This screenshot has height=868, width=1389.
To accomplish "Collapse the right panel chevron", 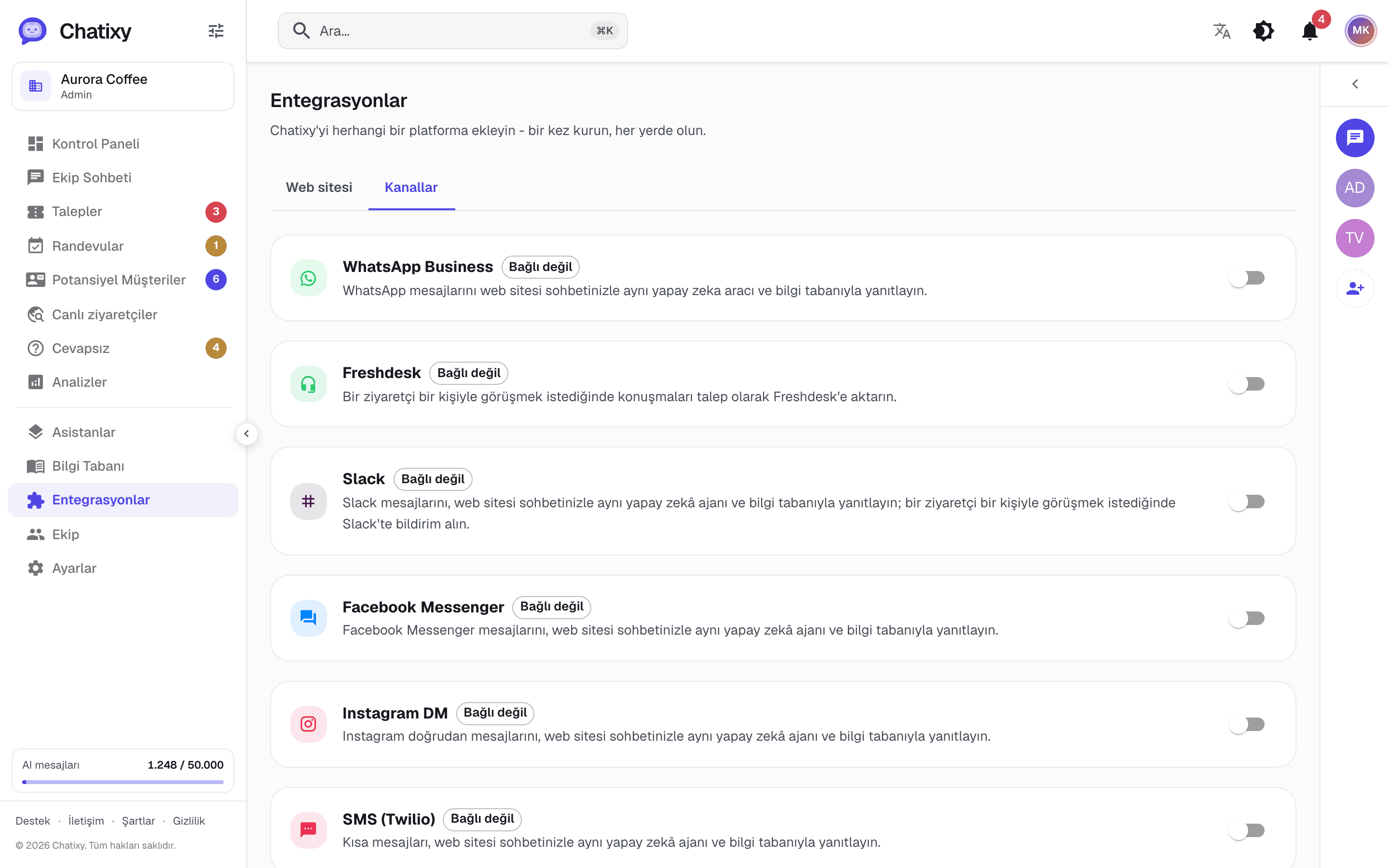I will point(1355,84).
